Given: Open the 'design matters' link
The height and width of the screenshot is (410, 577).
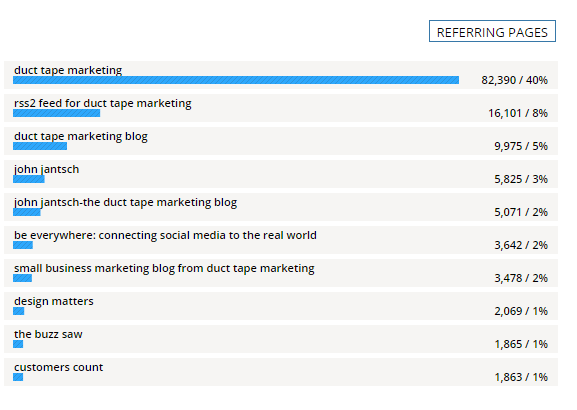Looking at the screenshot, I should (54, 301).
